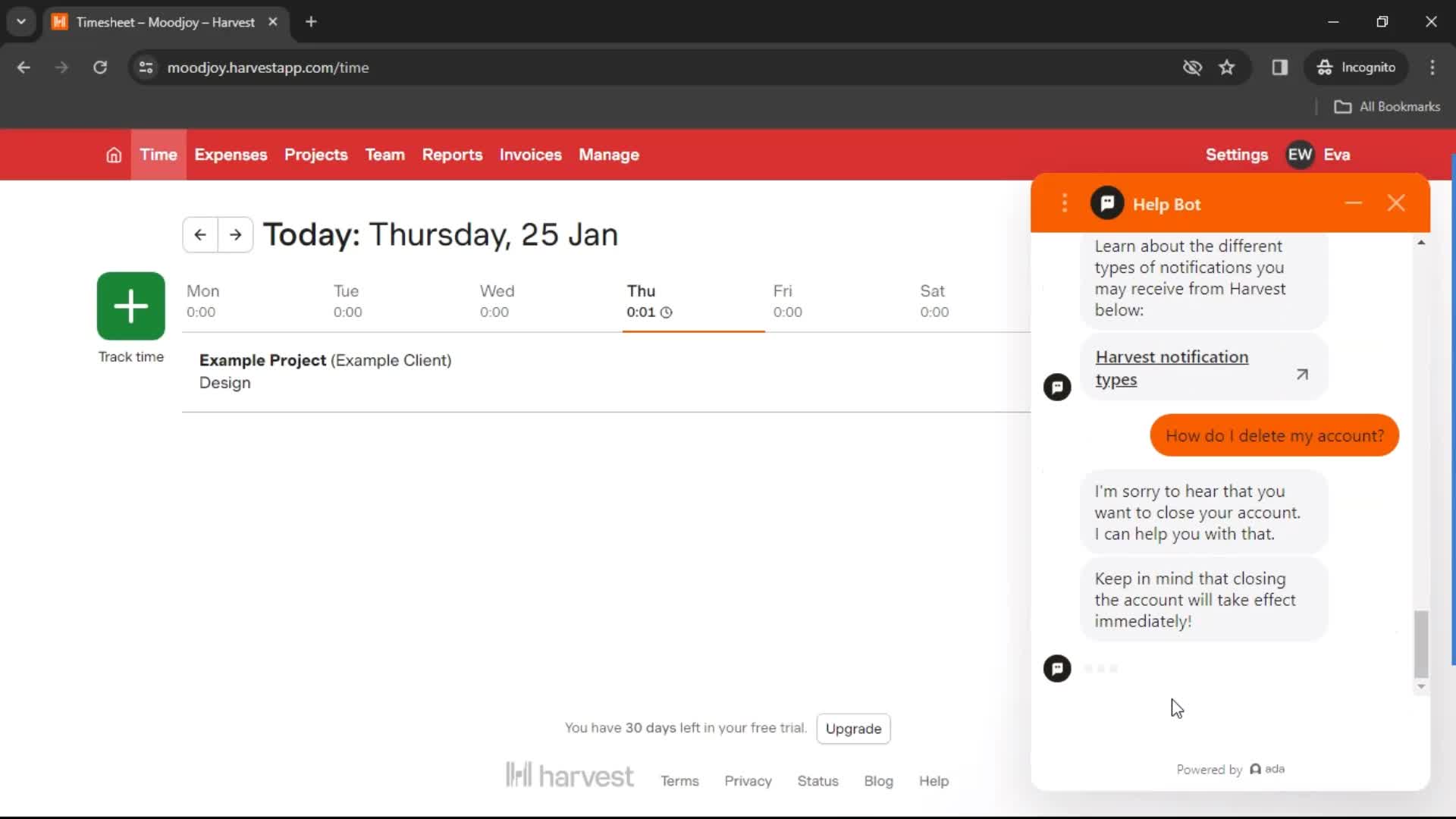View site information icon in address bar
The width and height of the screenshot is (1456, 819).
[146, 67]
